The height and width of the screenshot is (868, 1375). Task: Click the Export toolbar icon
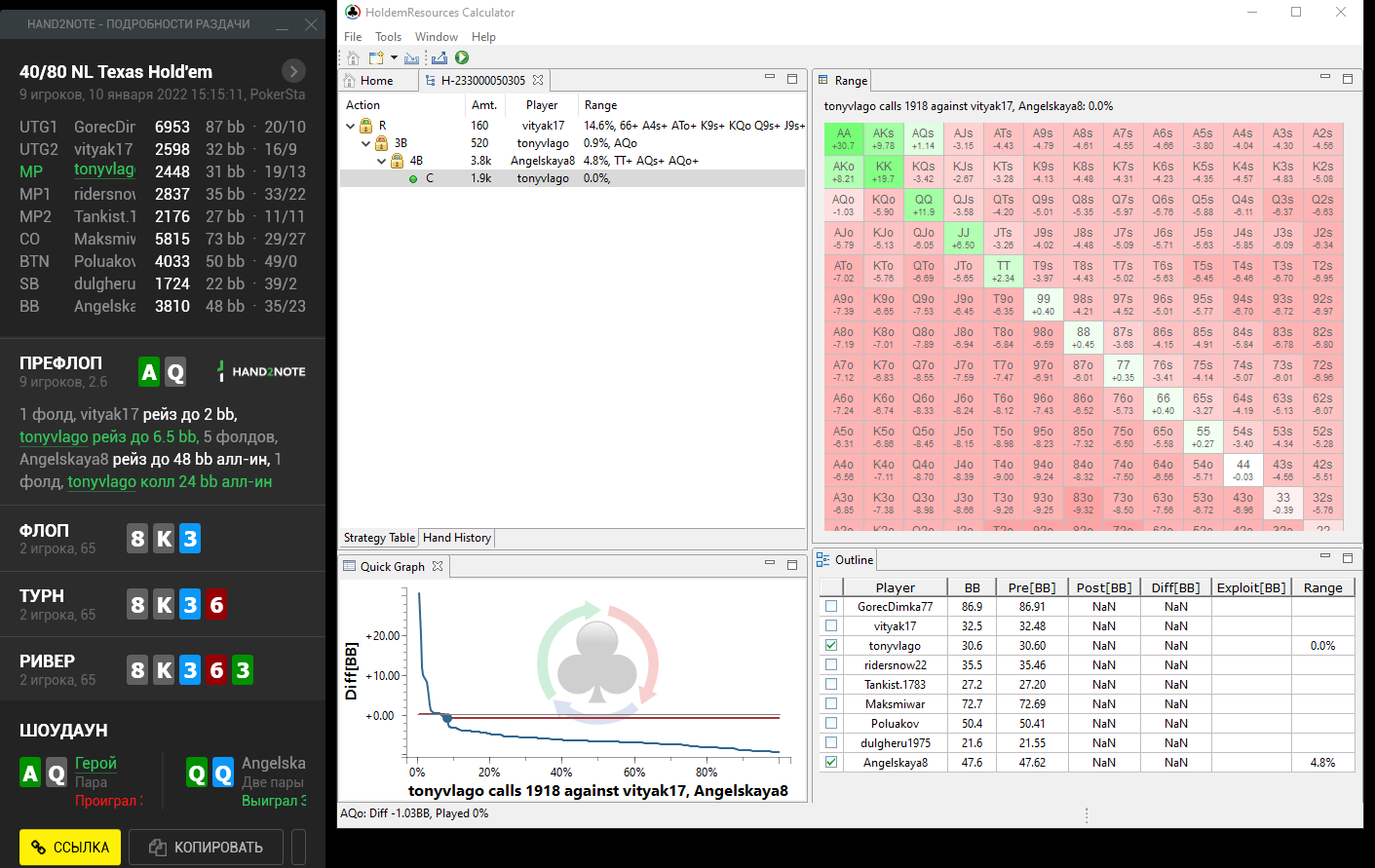439,58
